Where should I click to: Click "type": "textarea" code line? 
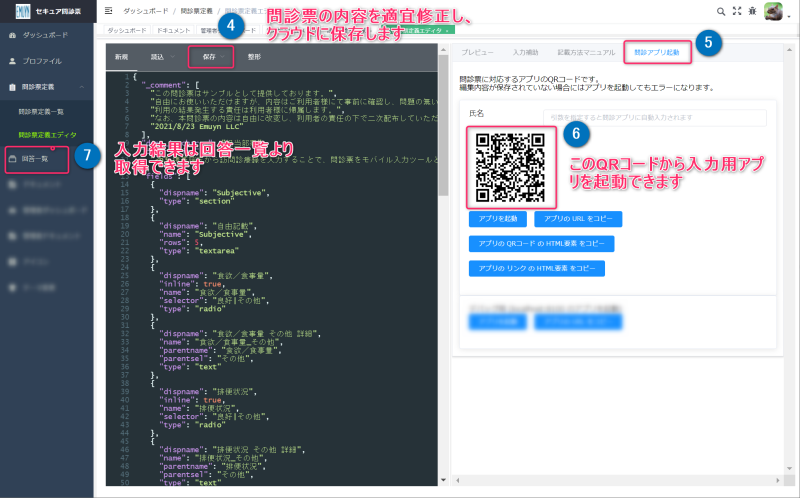click(198, 251)
